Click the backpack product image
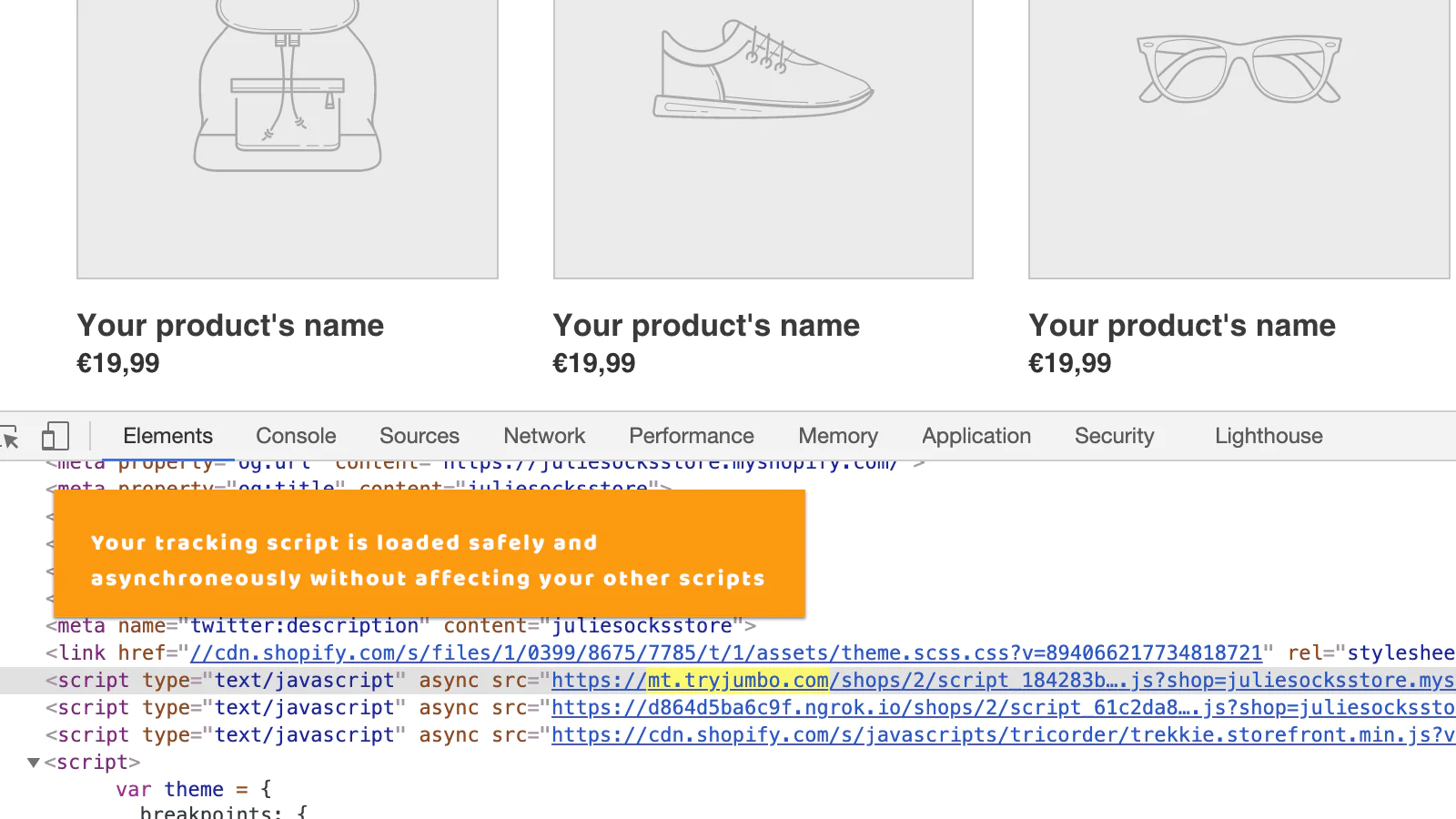 pos(288,139)
